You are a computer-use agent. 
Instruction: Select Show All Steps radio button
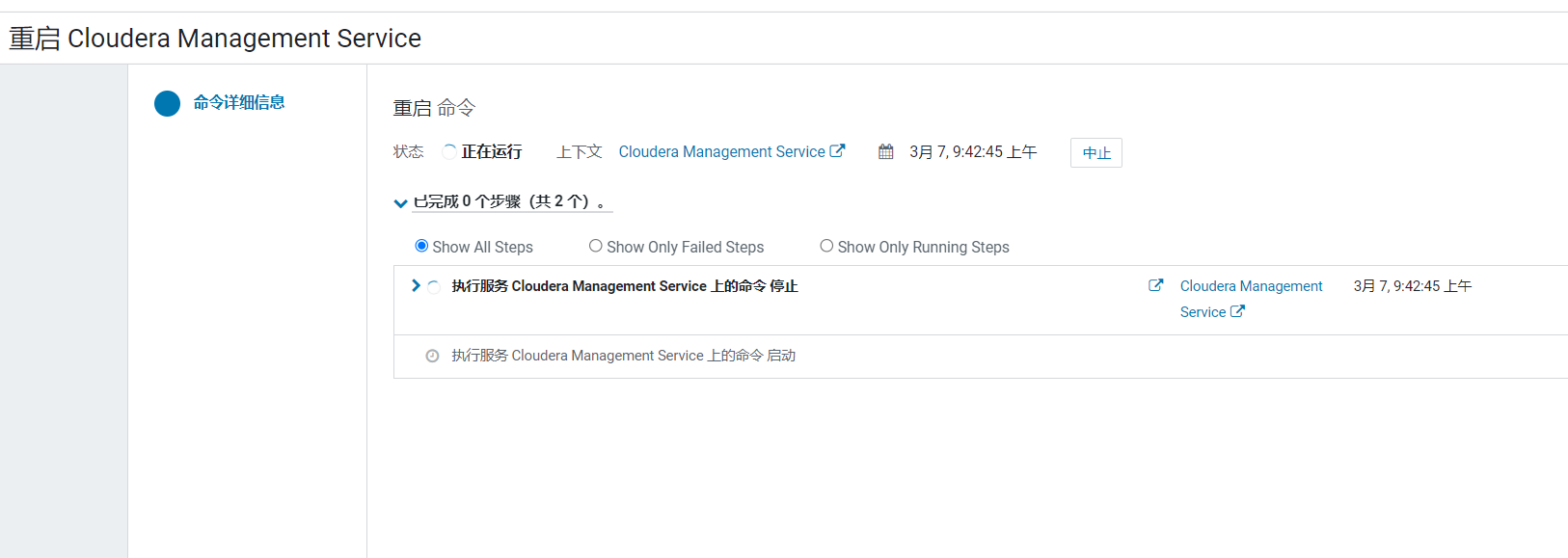(x=421, y=246)
